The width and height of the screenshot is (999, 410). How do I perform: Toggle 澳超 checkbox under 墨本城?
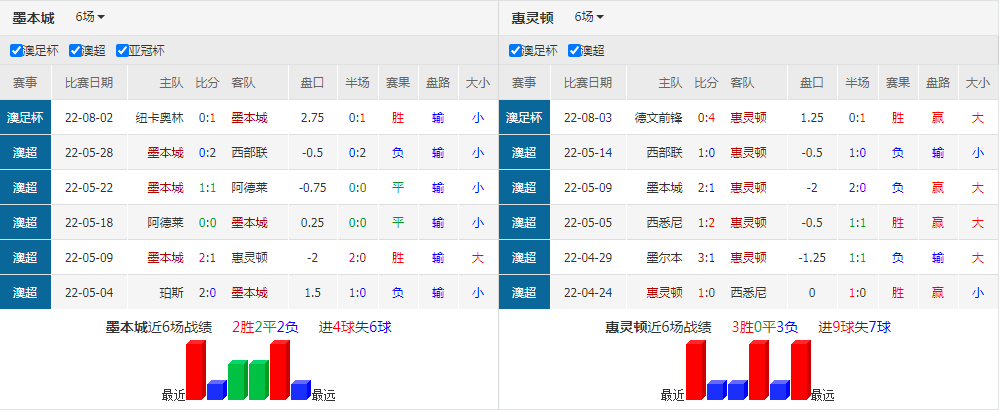75,50
